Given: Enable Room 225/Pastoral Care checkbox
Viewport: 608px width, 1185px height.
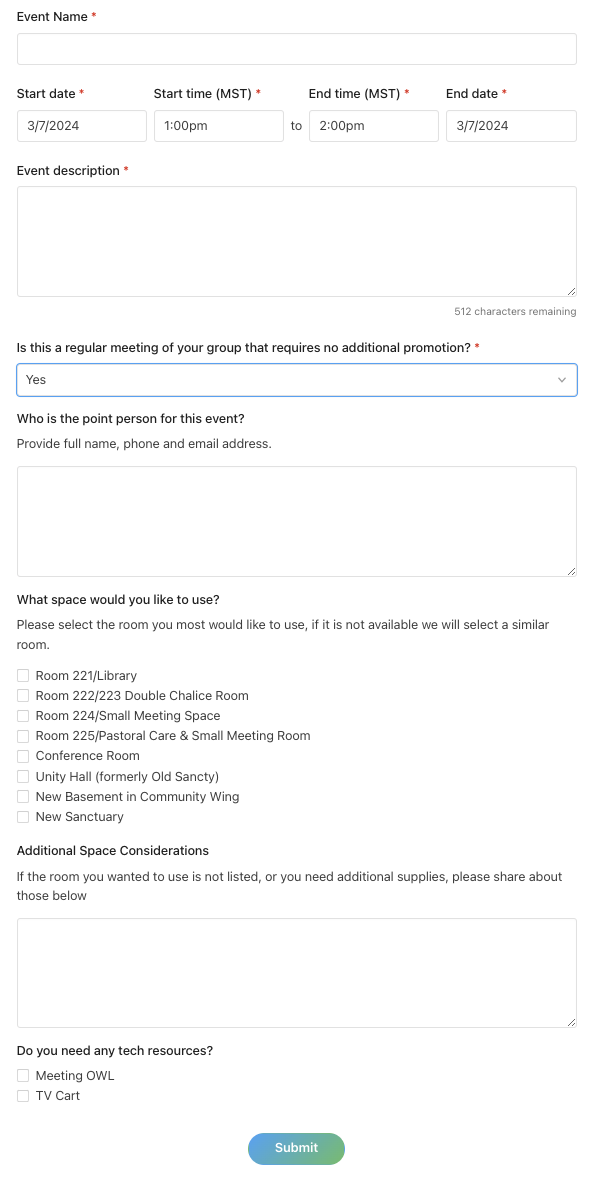Looking at the screenshot, I should 23,736.
